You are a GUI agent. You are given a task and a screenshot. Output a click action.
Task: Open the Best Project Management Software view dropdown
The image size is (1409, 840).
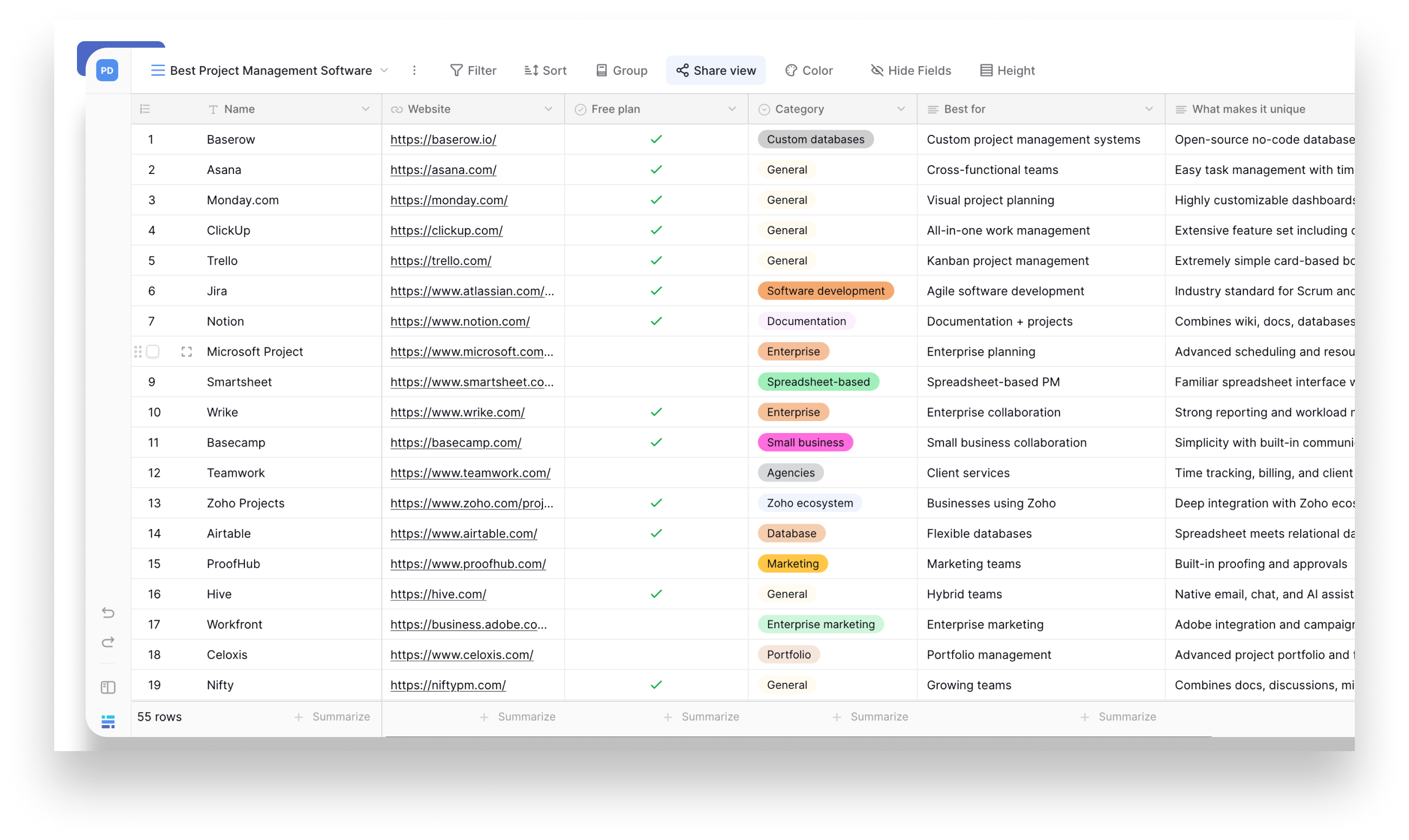click(x=384, y=70)
